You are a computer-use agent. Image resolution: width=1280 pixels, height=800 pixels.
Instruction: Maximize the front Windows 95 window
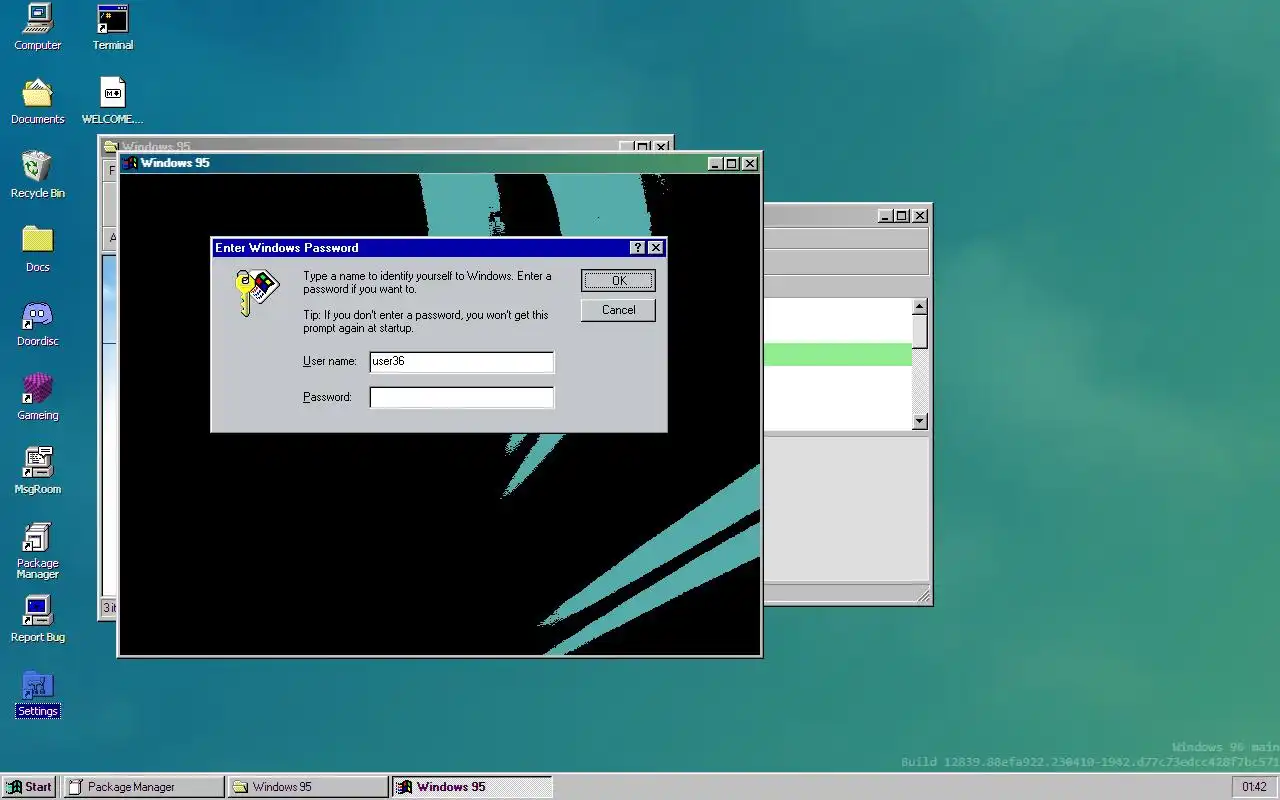(x=731, y=164)
